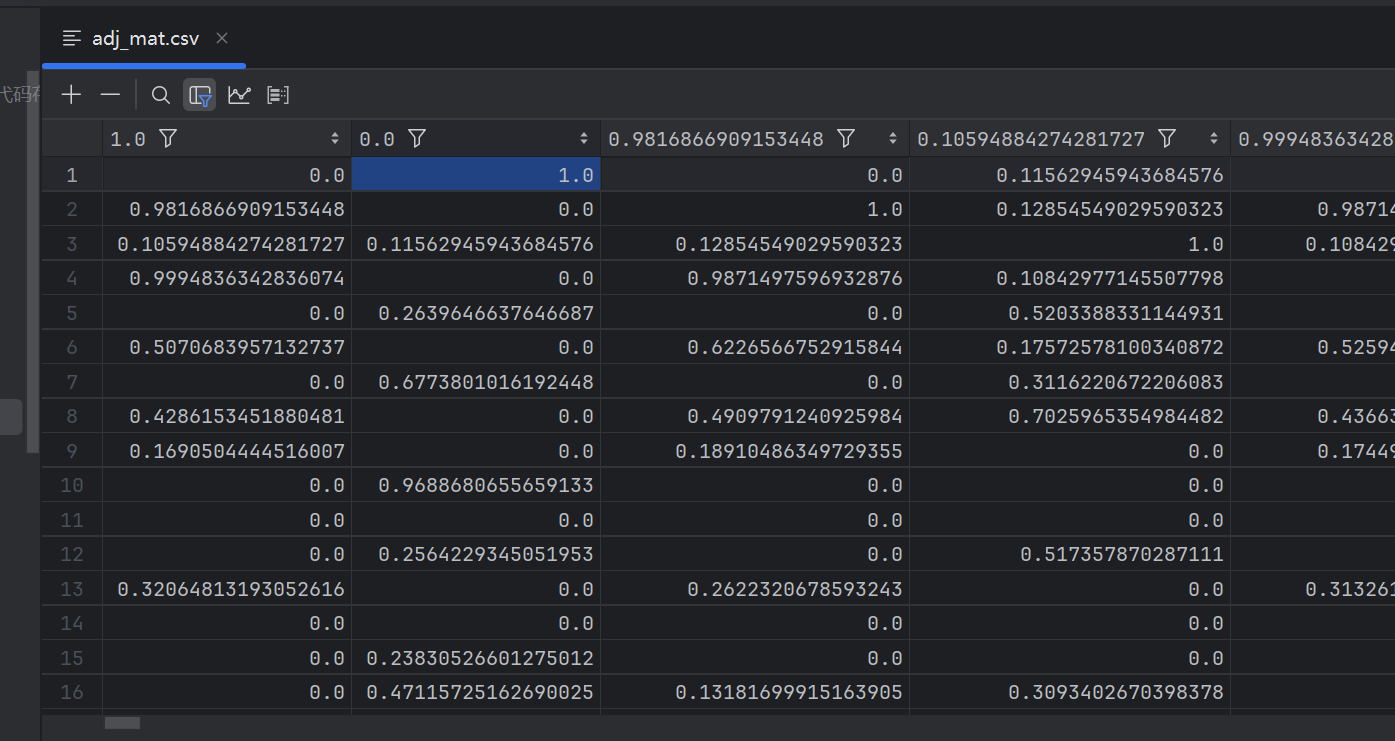Image resolution: width=1395 pixels, height=741 pixels.
Task: Click the highlighted cell 1.0 in row 1
Action: click(476, 175)
